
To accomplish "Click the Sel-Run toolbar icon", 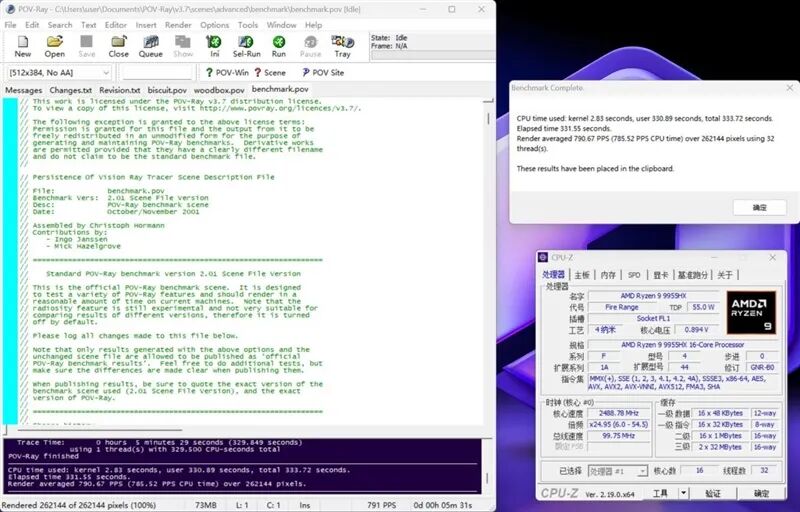I will pyautogui.click(x=246, y=46).
